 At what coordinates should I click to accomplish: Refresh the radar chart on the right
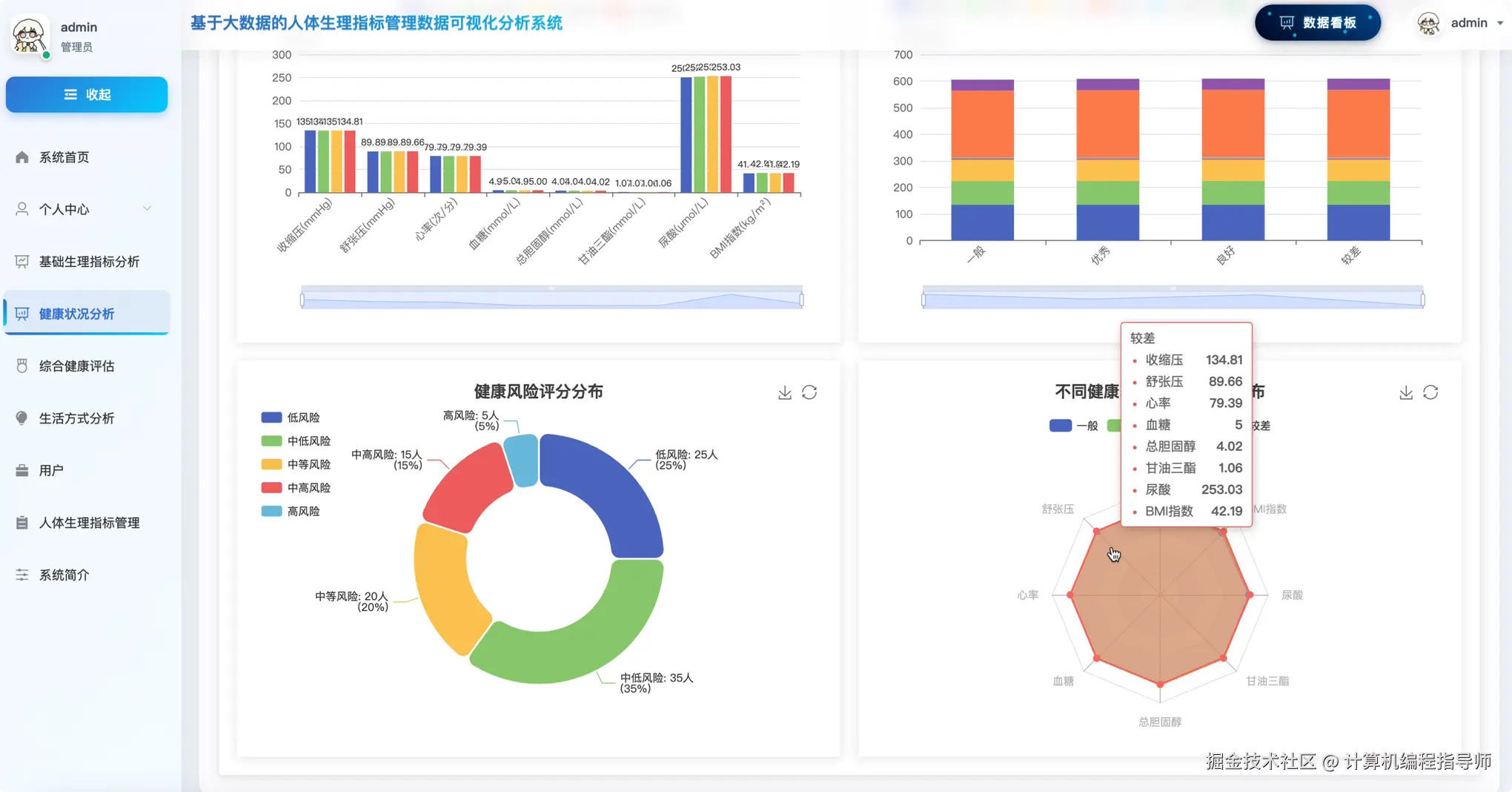point(1430,392)
